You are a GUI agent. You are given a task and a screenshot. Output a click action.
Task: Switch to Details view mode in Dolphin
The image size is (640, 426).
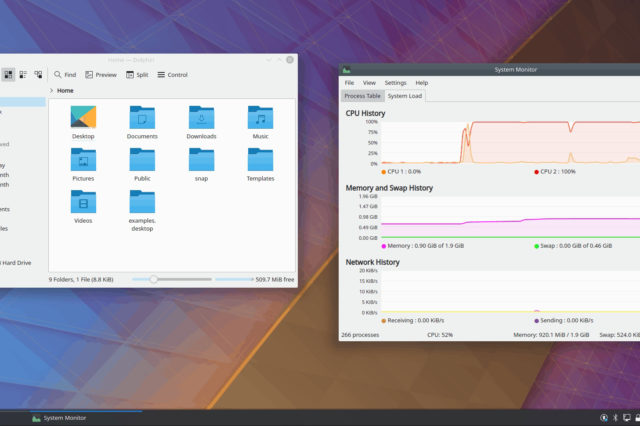click(x=38, y=74)
